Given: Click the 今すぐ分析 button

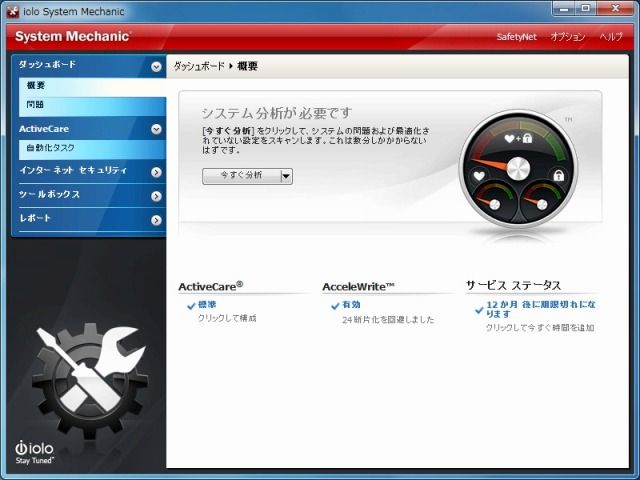Looking at the screenshot, I should (242, 176).
